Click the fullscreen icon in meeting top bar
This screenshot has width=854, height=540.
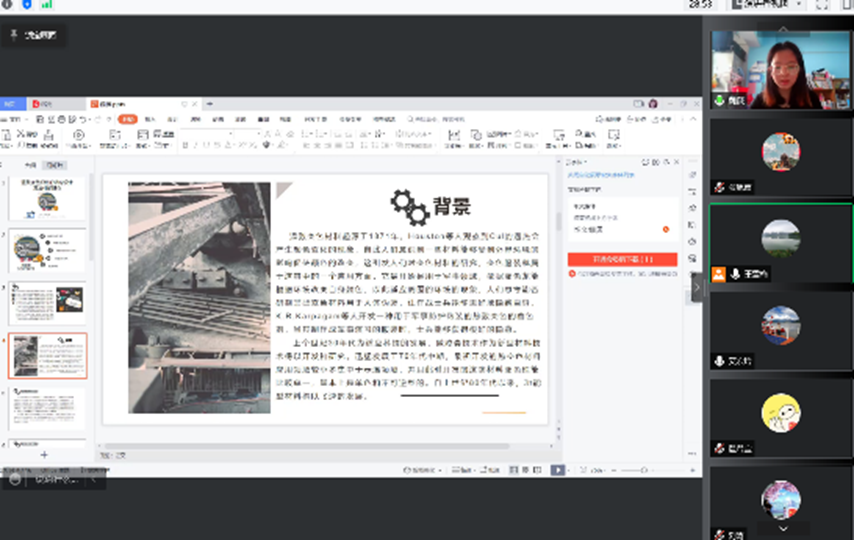point(822,5)
